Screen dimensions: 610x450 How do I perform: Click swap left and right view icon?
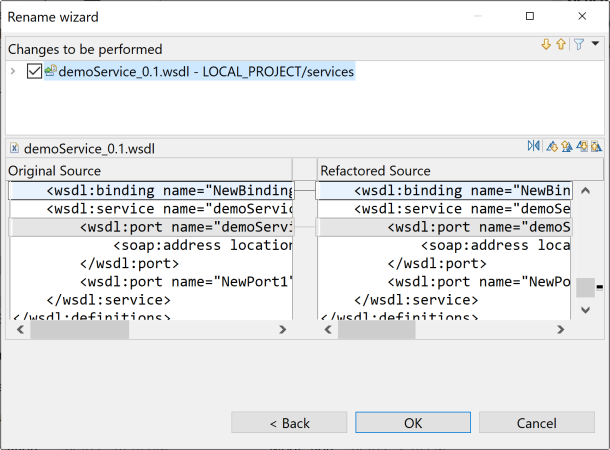coord(534,147)
